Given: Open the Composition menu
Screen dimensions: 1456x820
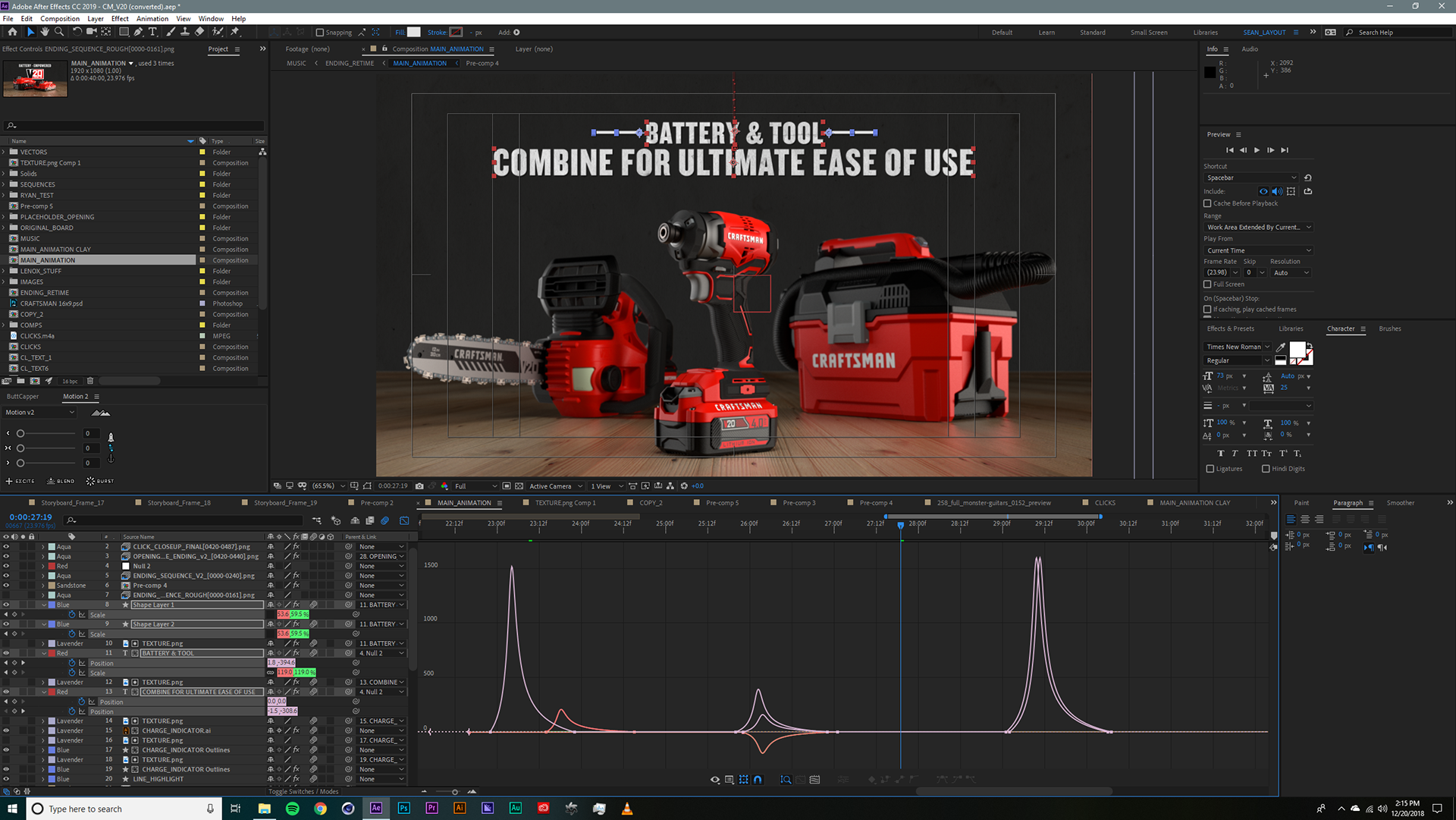Looking at the screenshot, I should pos(59,18).
